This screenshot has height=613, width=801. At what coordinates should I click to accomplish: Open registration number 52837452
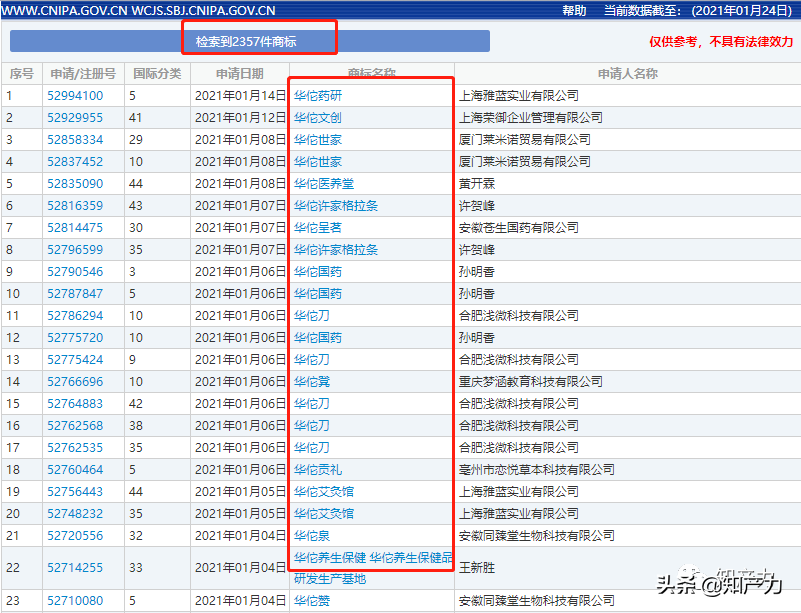pos(75,161)
